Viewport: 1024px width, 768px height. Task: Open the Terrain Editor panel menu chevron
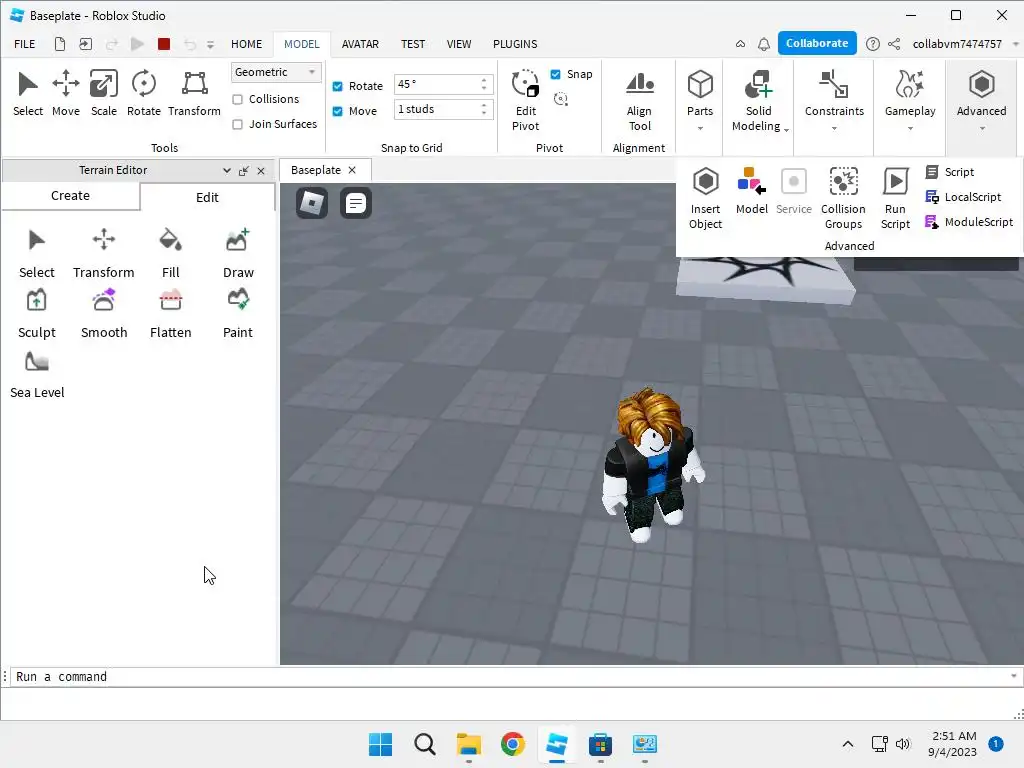click(227, 170)
